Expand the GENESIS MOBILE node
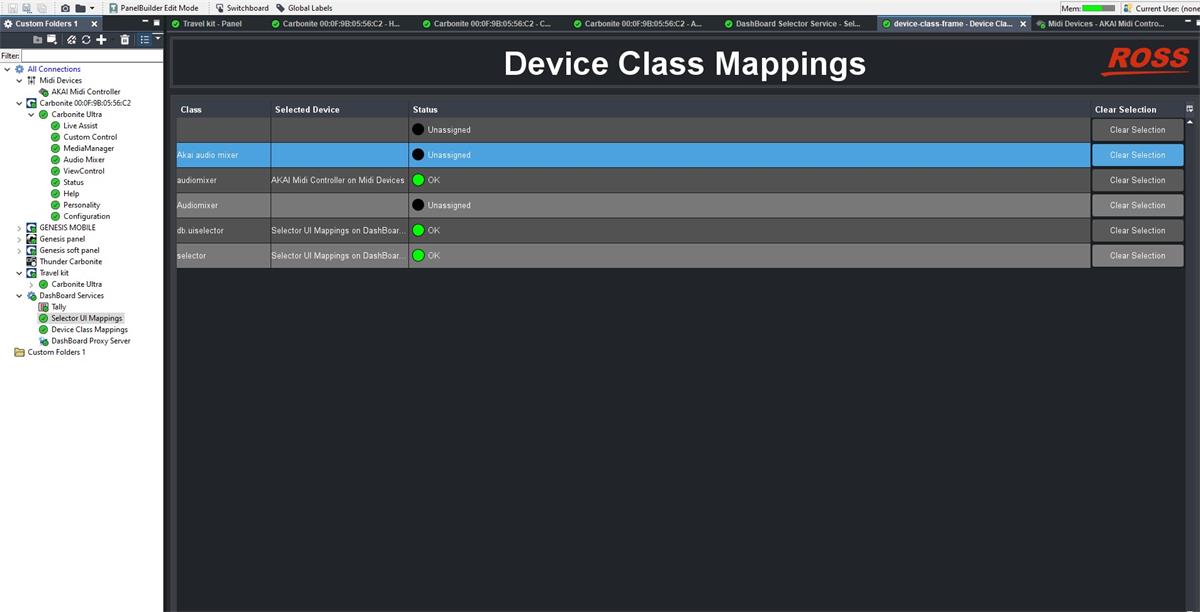The width and height of the screenshot is (1200, 612). (19, 228)
